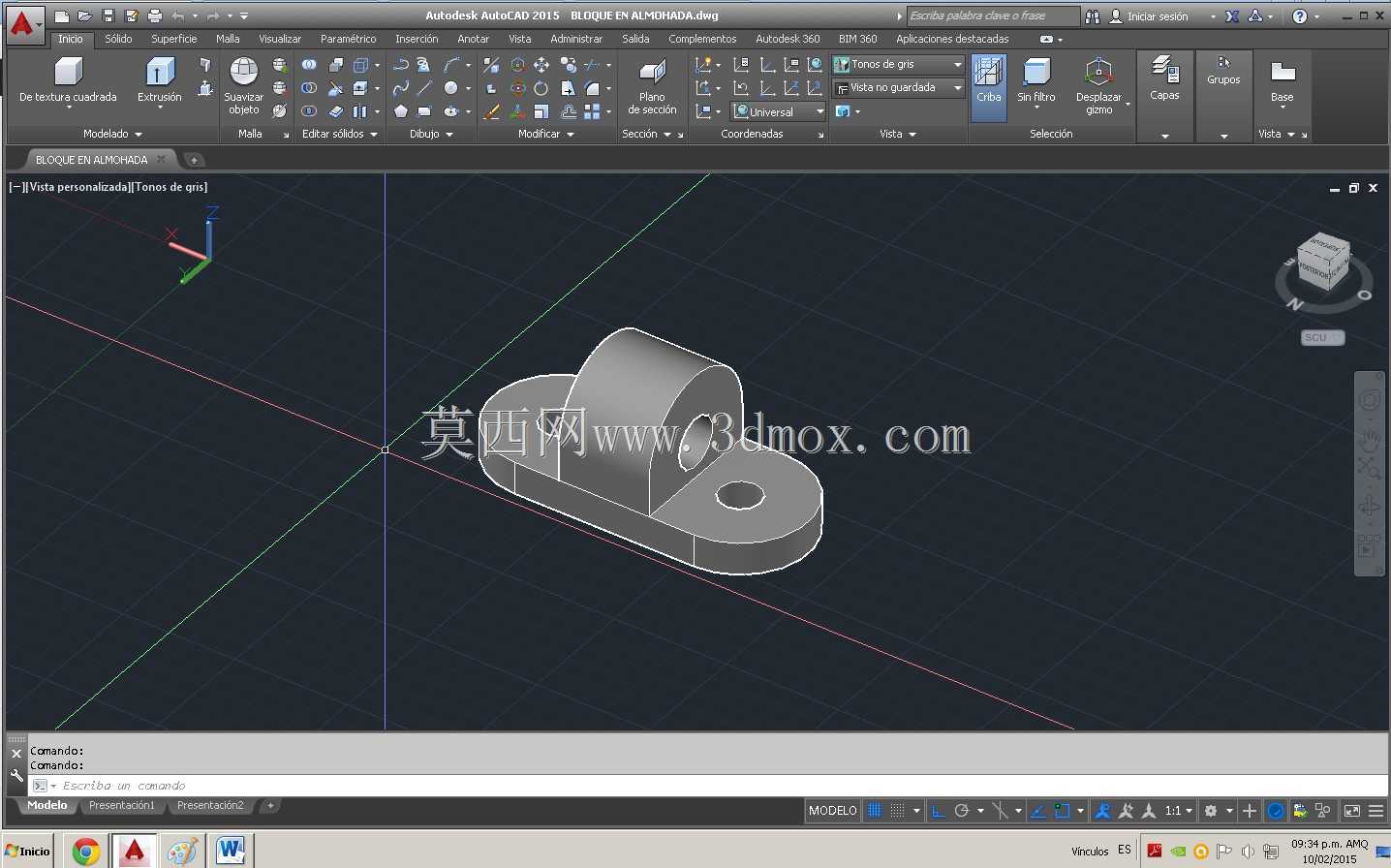Click the Help question mark icon
This screenshot has height=868, width=1391.
(x=1300, y=16)
